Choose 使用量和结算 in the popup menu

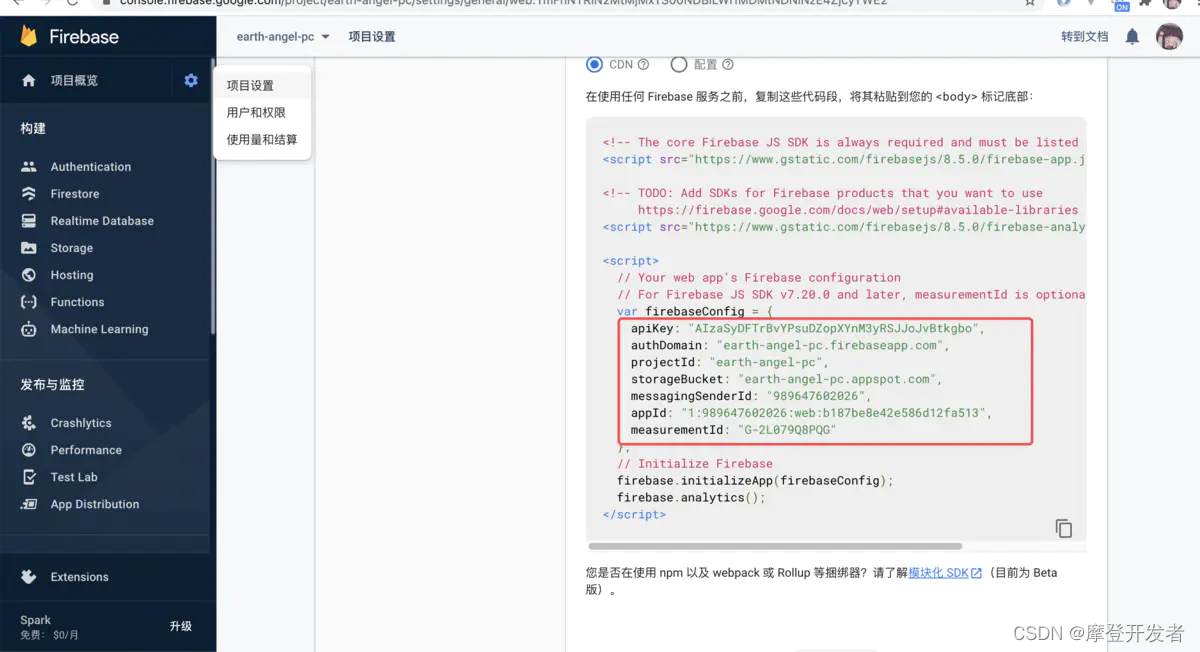(262, 140)
